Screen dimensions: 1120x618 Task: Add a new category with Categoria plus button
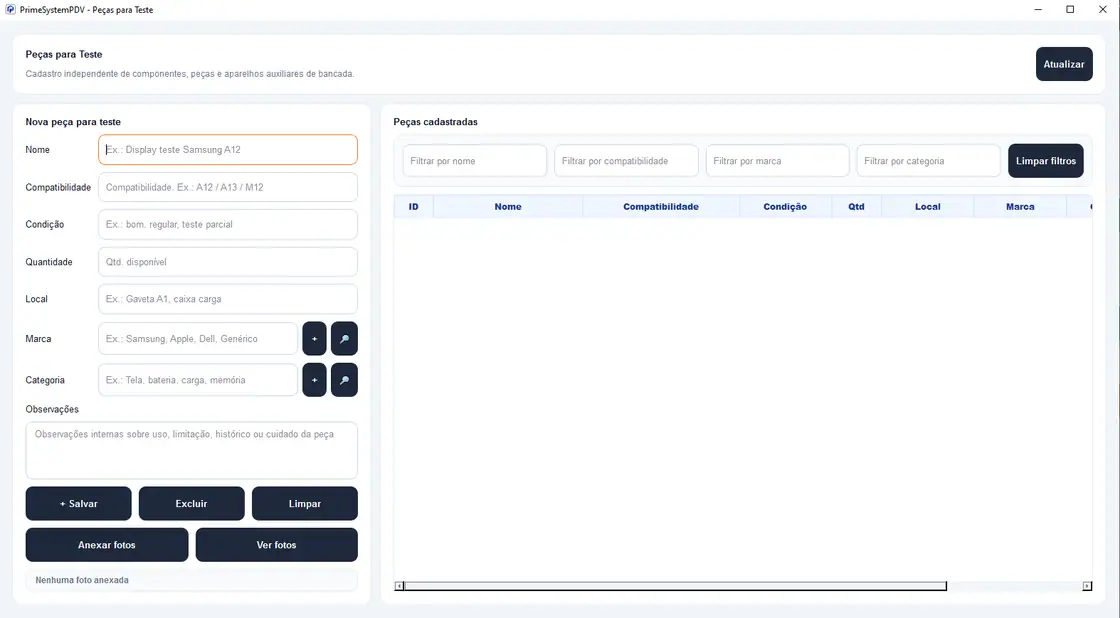pyautogui.click(x=314, y=380)
